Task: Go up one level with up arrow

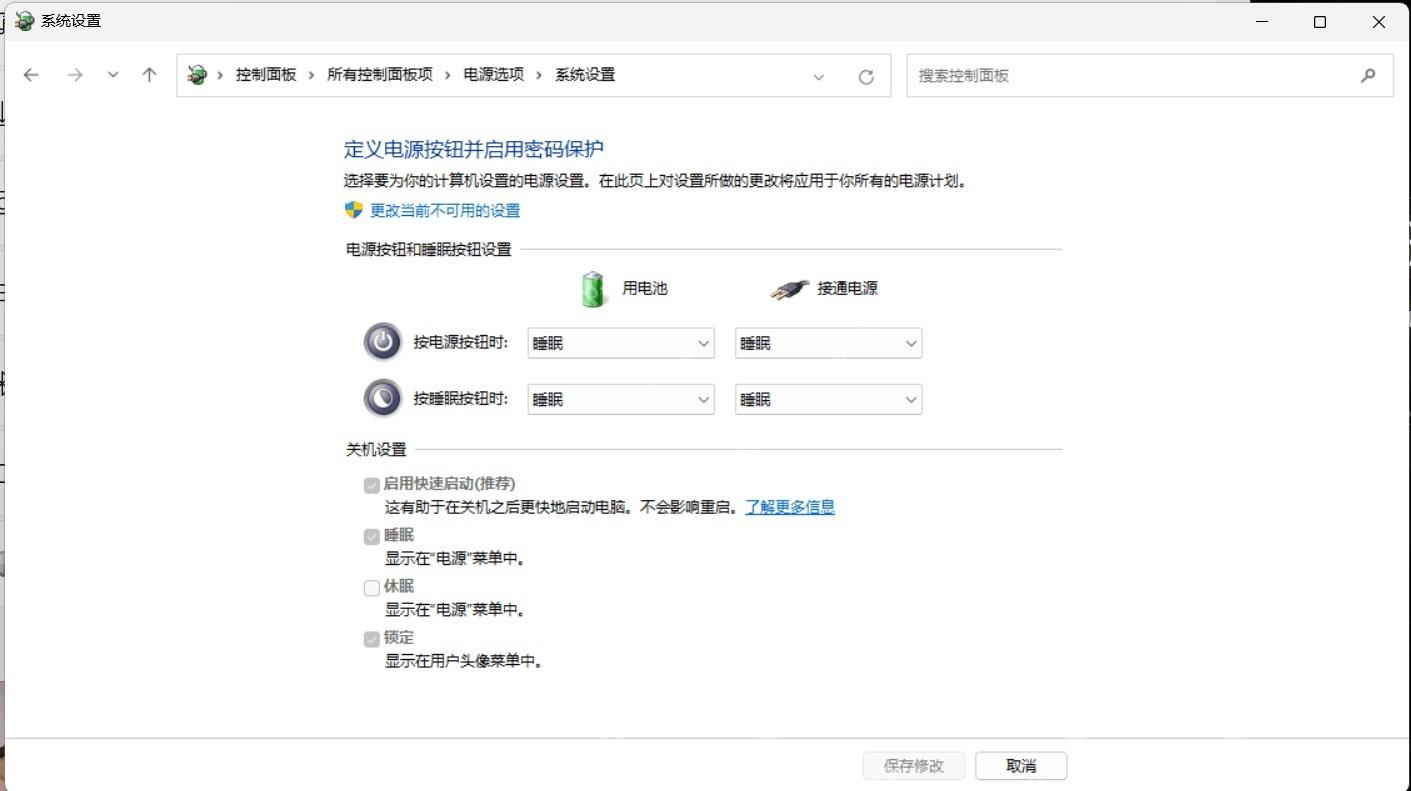Action: [149, 75]
